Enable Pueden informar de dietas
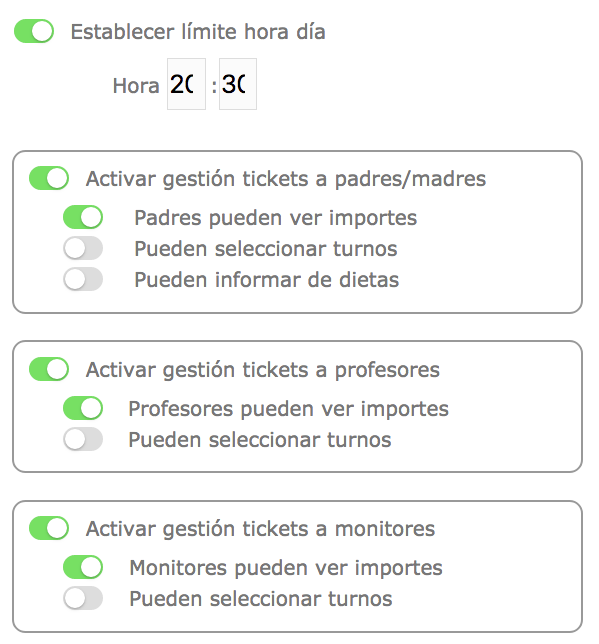Image resolution: width=599 pixels, height=644 pixels. click(83, 279)
